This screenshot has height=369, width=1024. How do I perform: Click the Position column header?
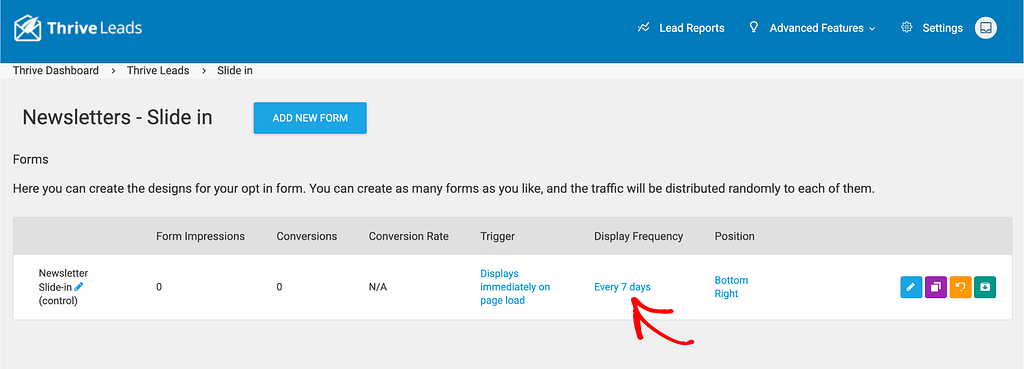(735, 236)
